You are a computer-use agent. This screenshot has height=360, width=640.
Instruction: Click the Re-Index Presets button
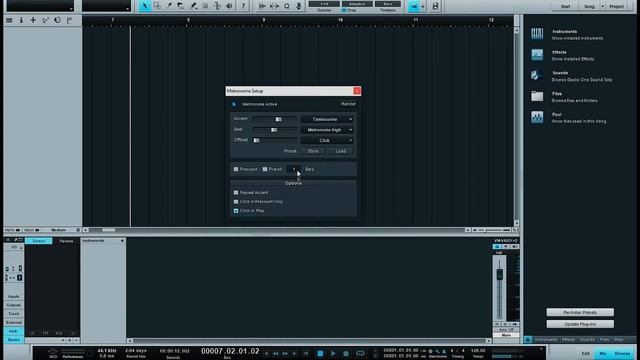coord(580,312)
